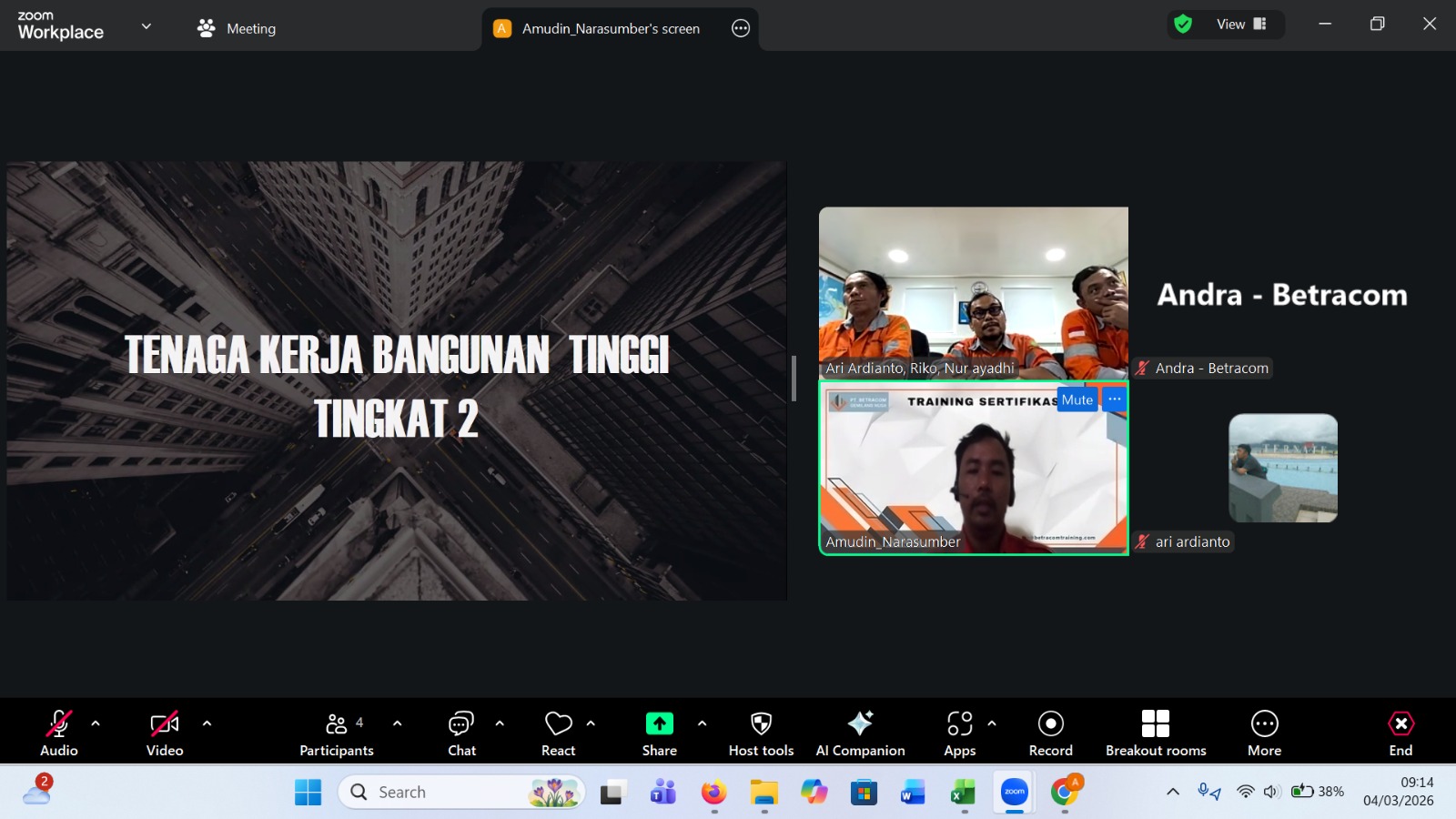The height and width of the screenshot is (819, 1456).
Task: Select the Meeting tab
Action: point(237,28)
